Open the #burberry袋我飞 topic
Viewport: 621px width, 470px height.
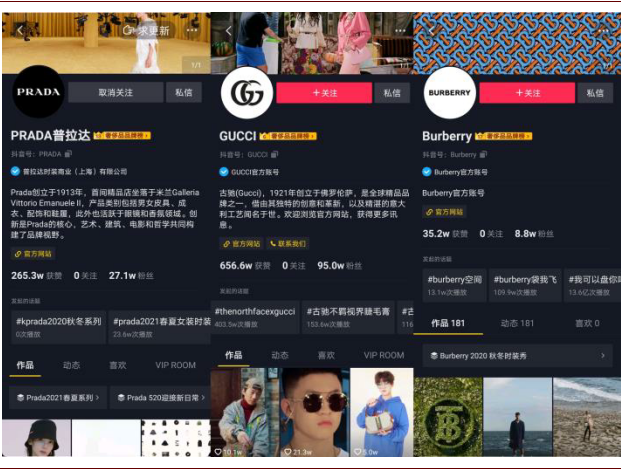point(525,285)
